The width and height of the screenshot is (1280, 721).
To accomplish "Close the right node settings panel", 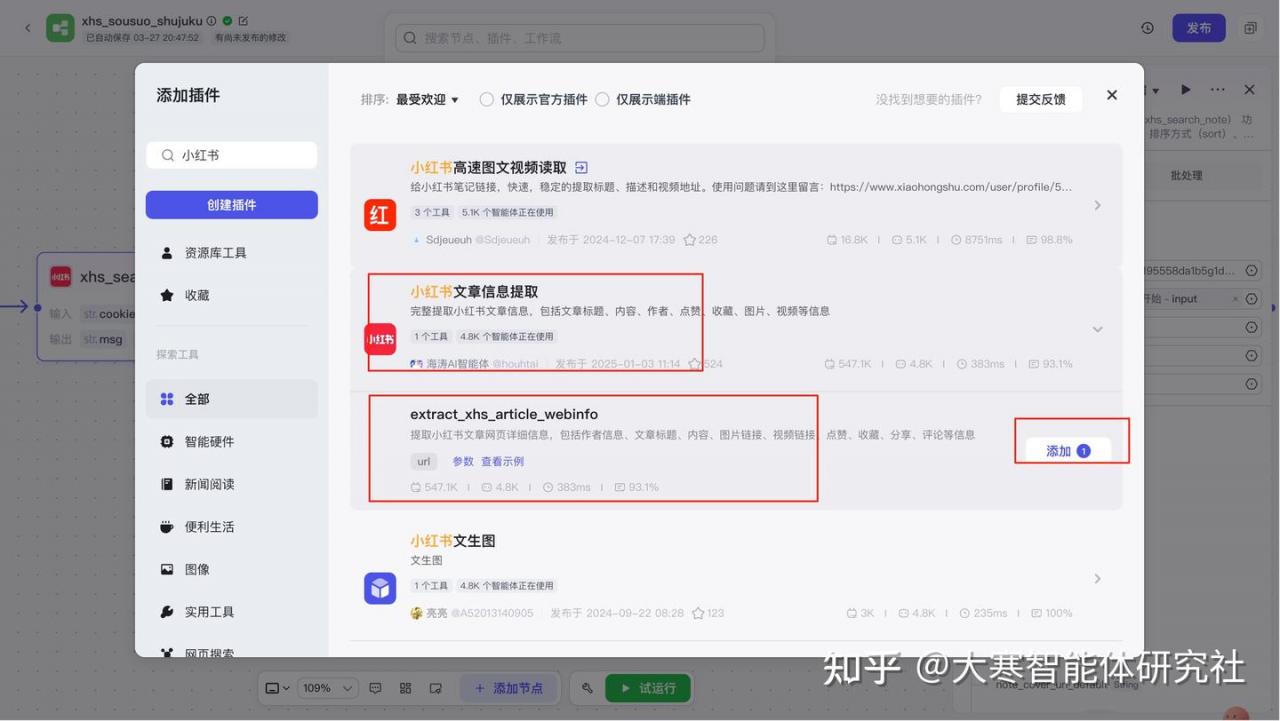I will click(1249, 90).
